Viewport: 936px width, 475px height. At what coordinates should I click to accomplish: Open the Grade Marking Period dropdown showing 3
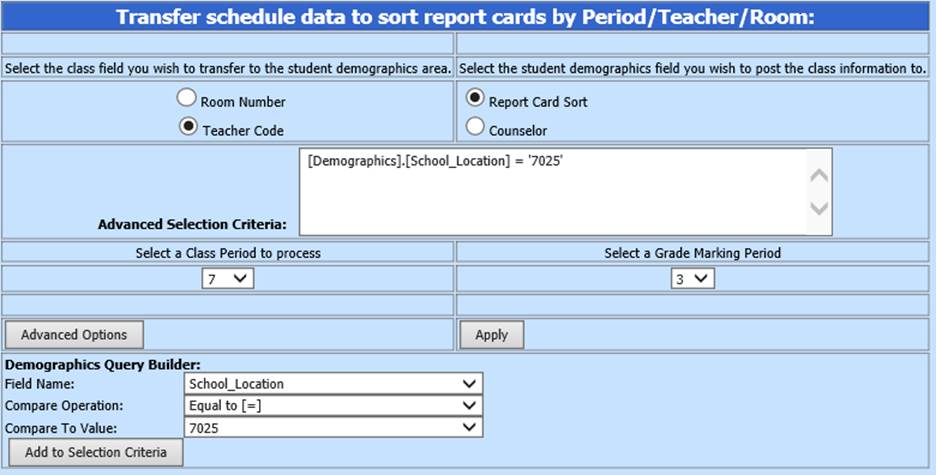point(692,279)
